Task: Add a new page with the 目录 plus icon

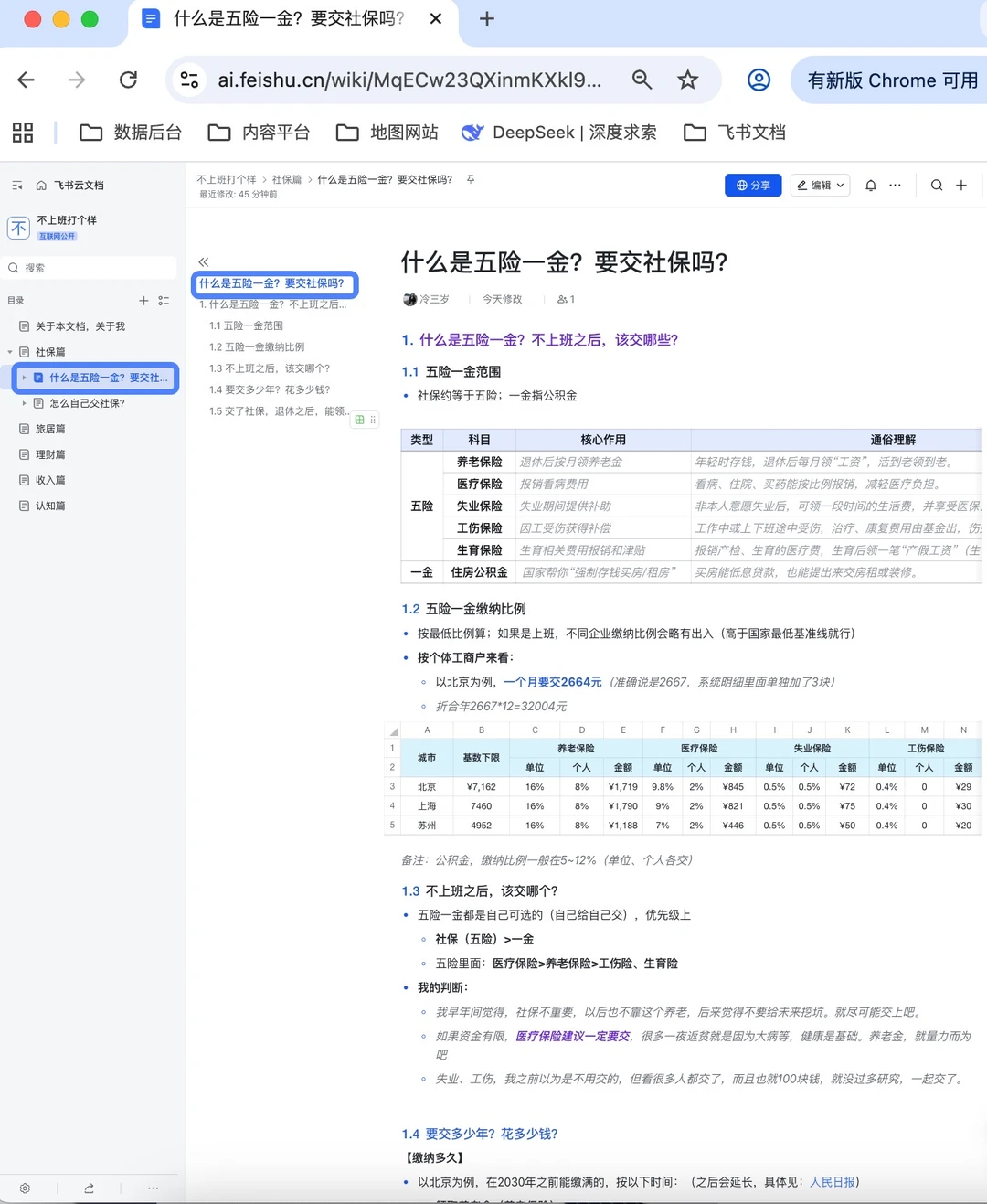Action: click(x=143, y=301)
